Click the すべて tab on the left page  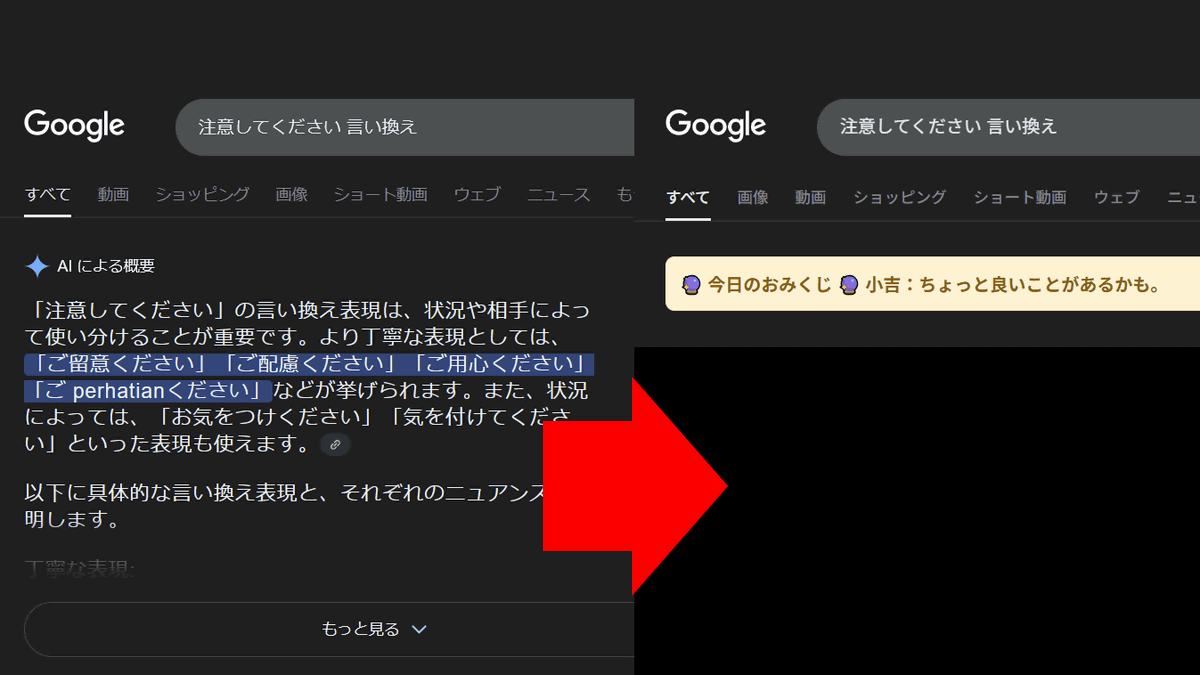(x=48, y=195)
